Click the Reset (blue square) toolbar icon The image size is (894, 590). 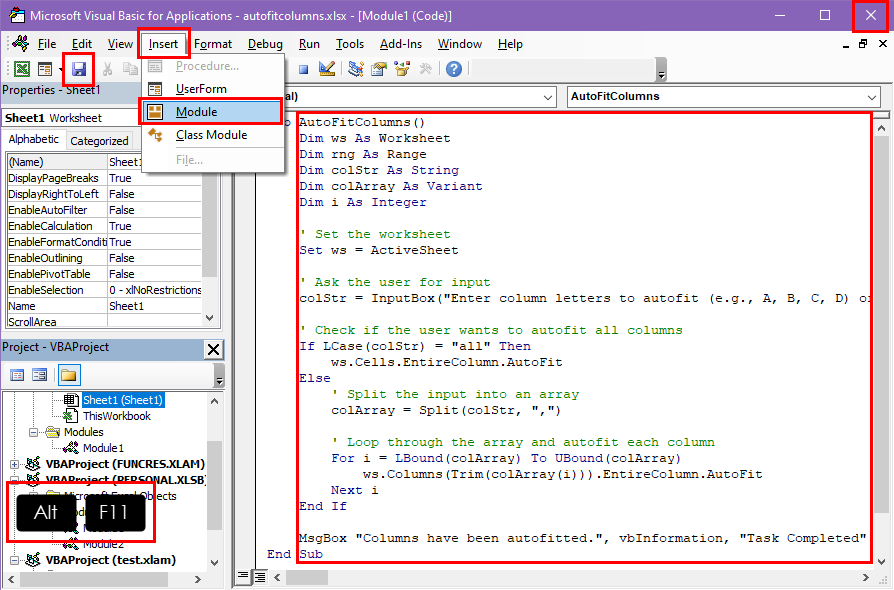click(x=303, y=70)
